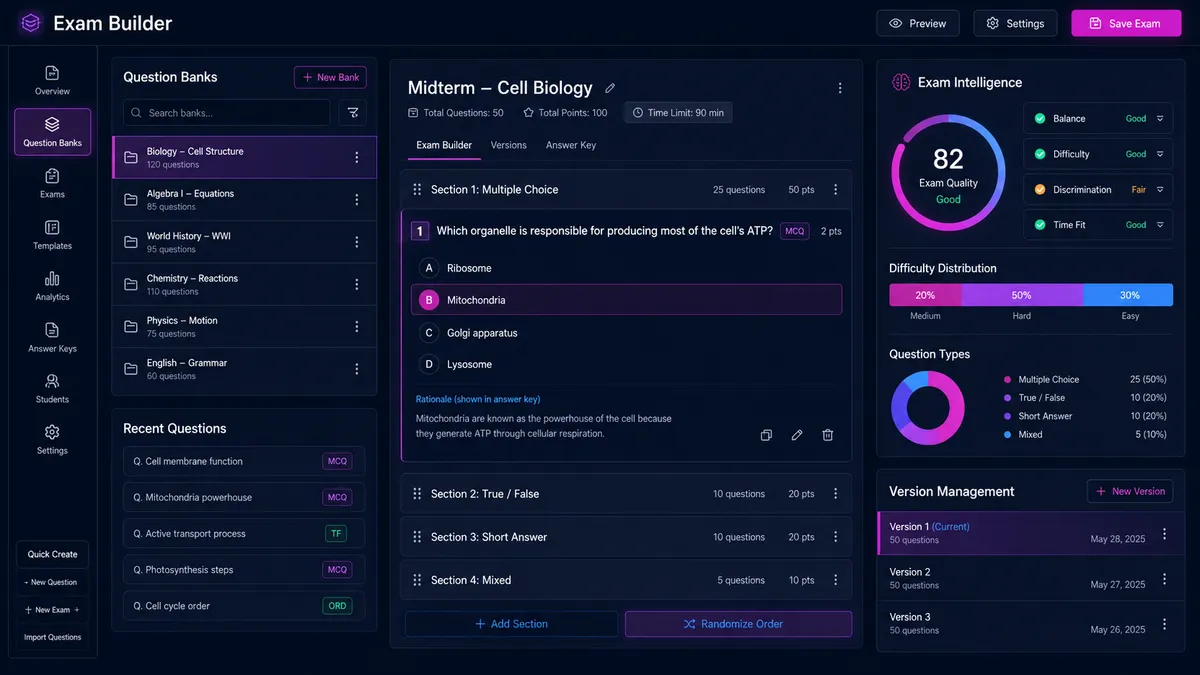Open Overview in the sidebar
The width and height of the screenshot is (1200, 675).
(52, 80)
